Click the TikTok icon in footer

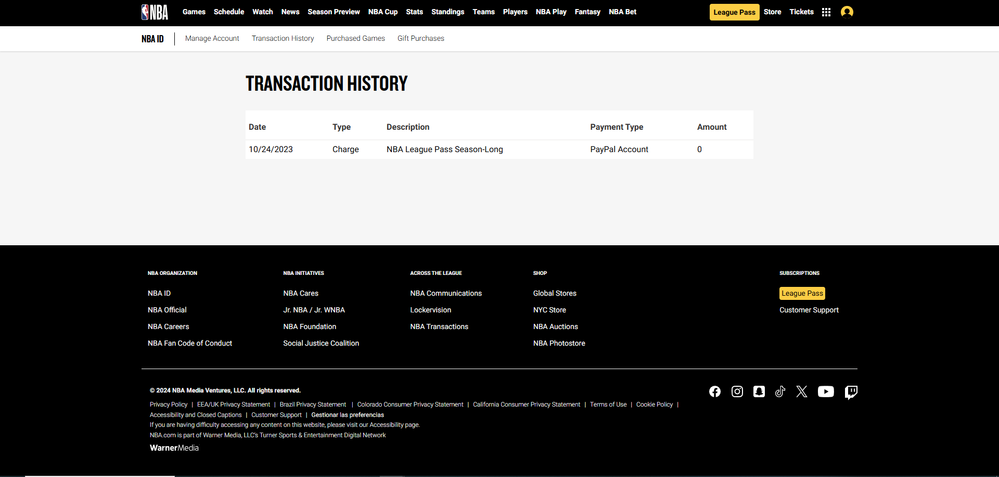click(780, 392)
